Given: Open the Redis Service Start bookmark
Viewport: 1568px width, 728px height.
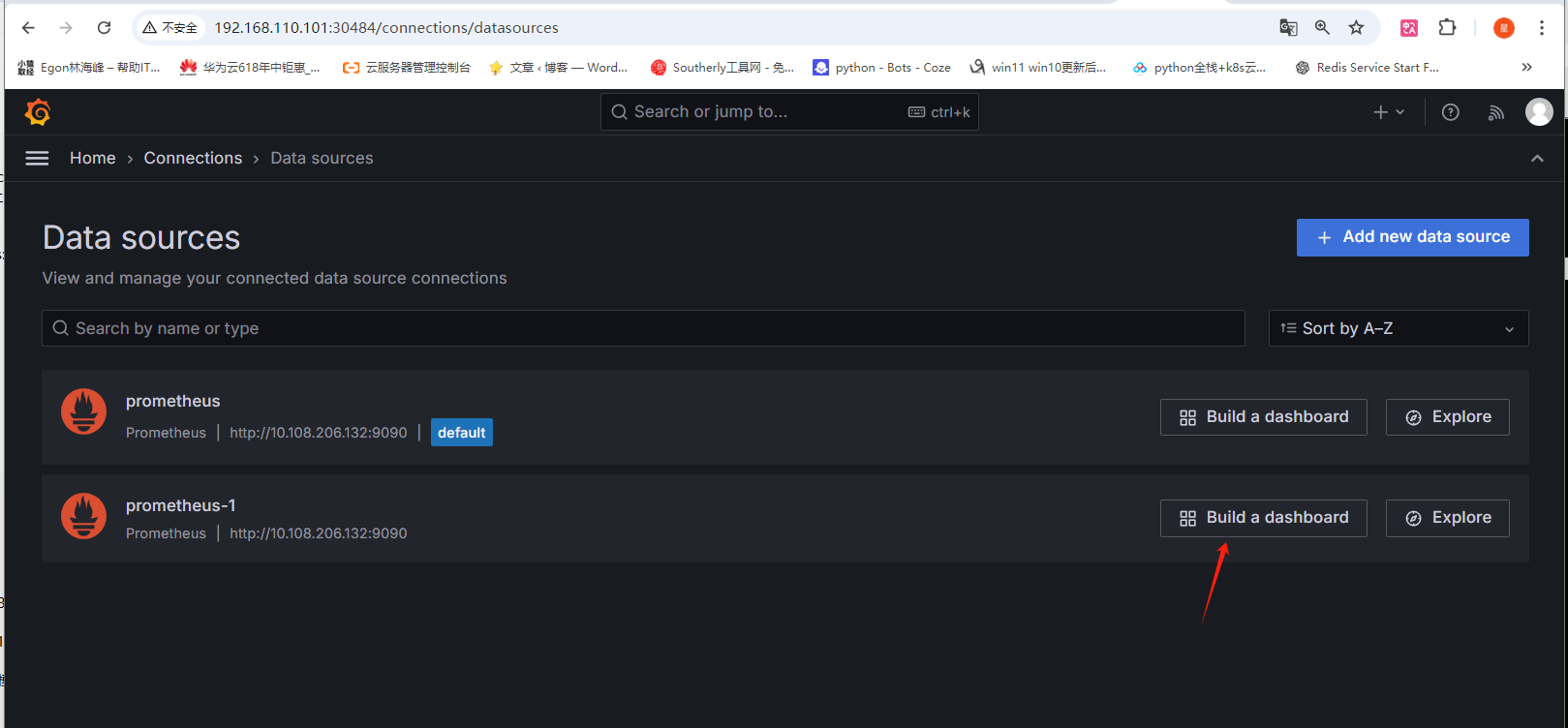Looking at the screenshot, I should click(1368, 67).
